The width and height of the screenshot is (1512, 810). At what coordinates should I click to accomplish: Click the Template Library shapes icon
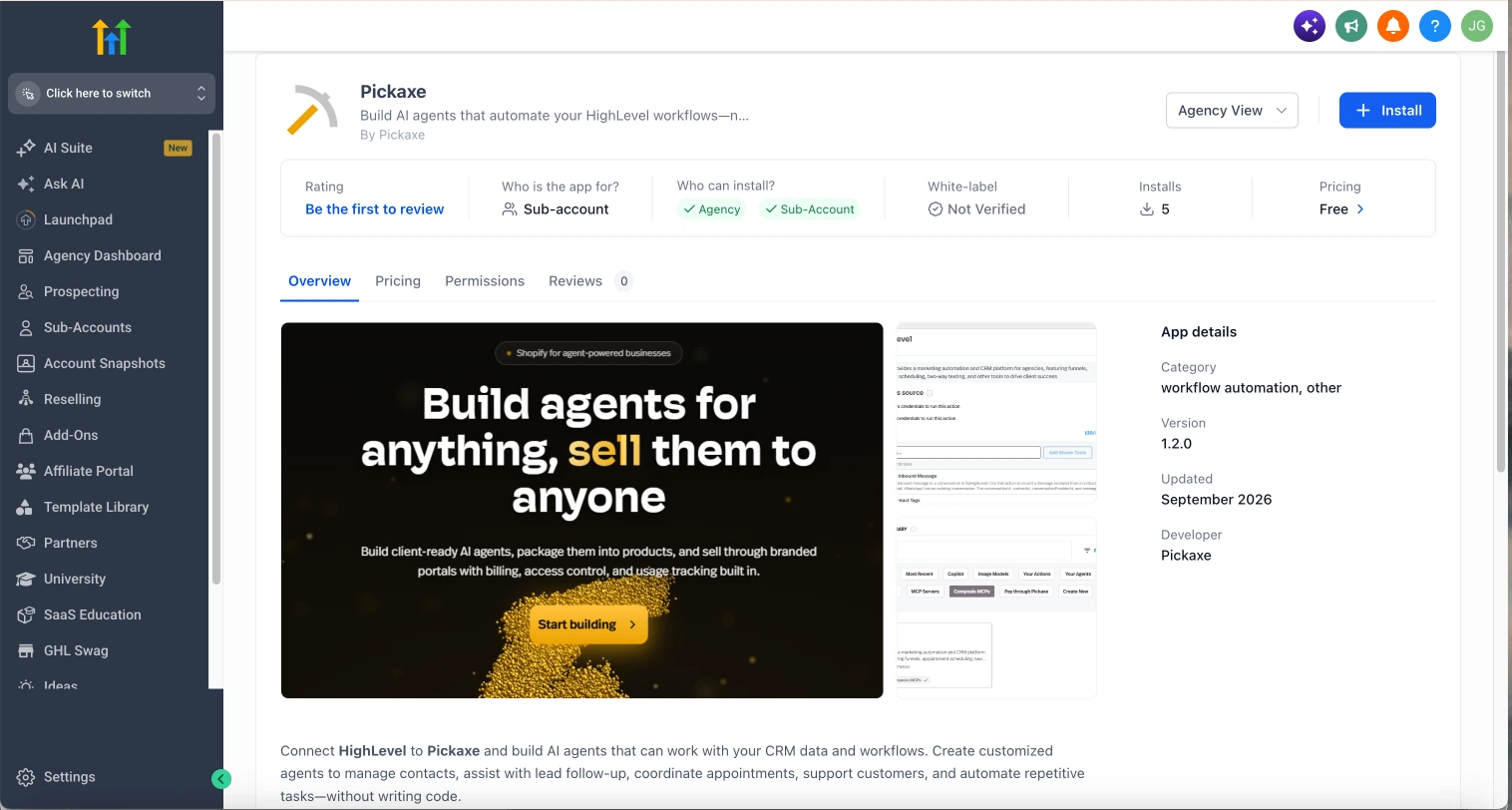(x=26, y=507)
